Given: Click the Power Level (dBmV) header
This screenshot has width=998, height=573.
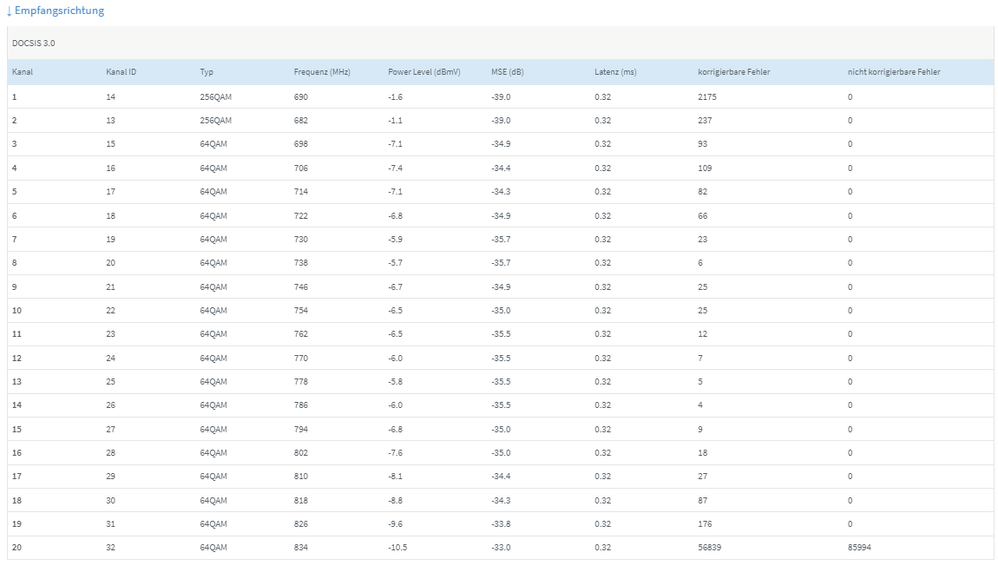Looking at the screenshot, I should [x=424, y=72].
